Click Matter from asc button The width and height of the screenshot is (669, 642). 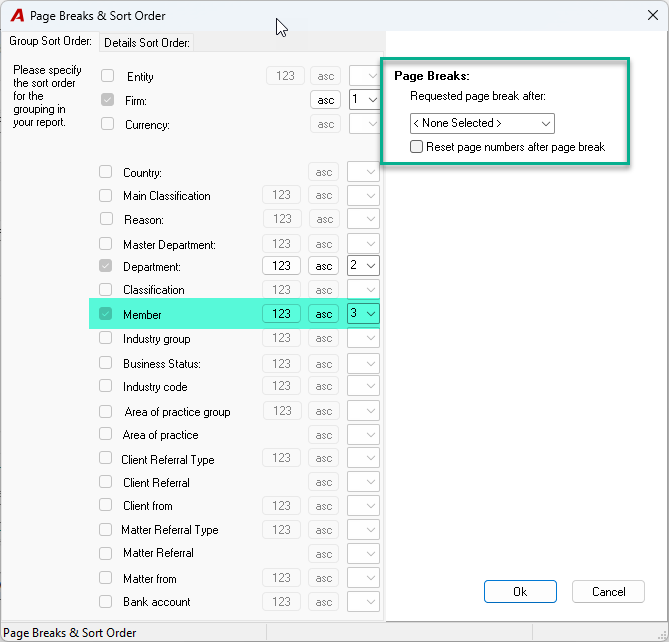(x=324, y=578)
